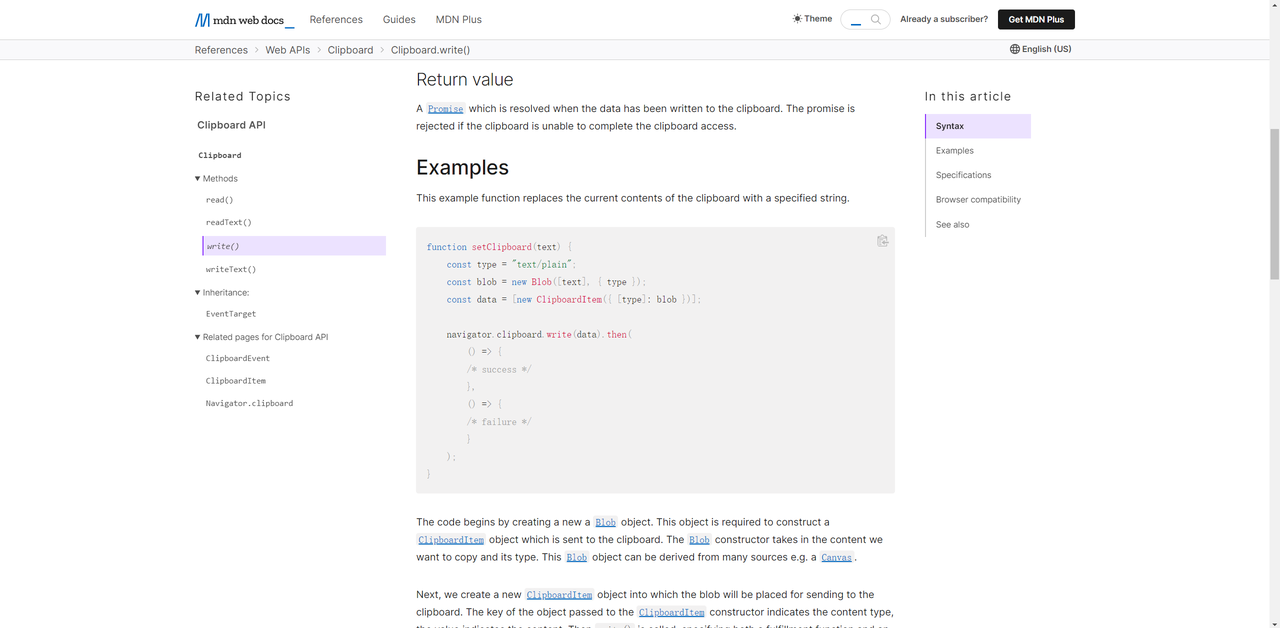Open ClipboardEvent sidebar link
Image resolution: width=1280 pixels, height=628 pixels.
(238, 358)
